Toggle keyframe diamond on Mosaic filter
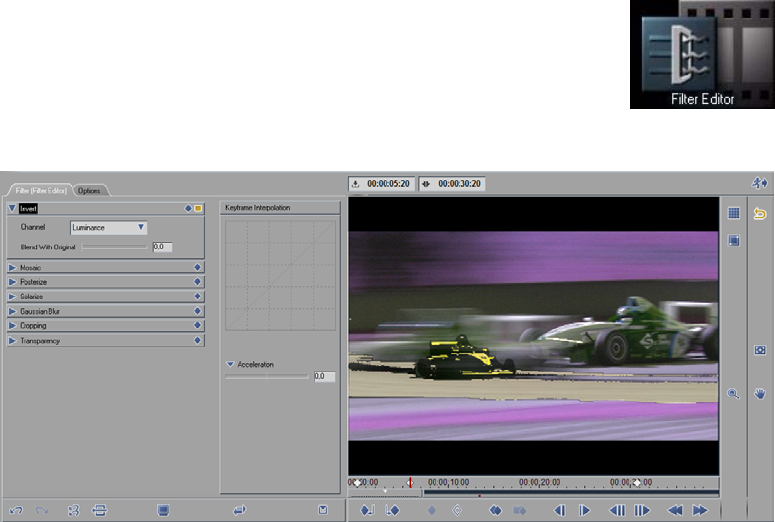The image size is (775, 522). click(198, 268)
